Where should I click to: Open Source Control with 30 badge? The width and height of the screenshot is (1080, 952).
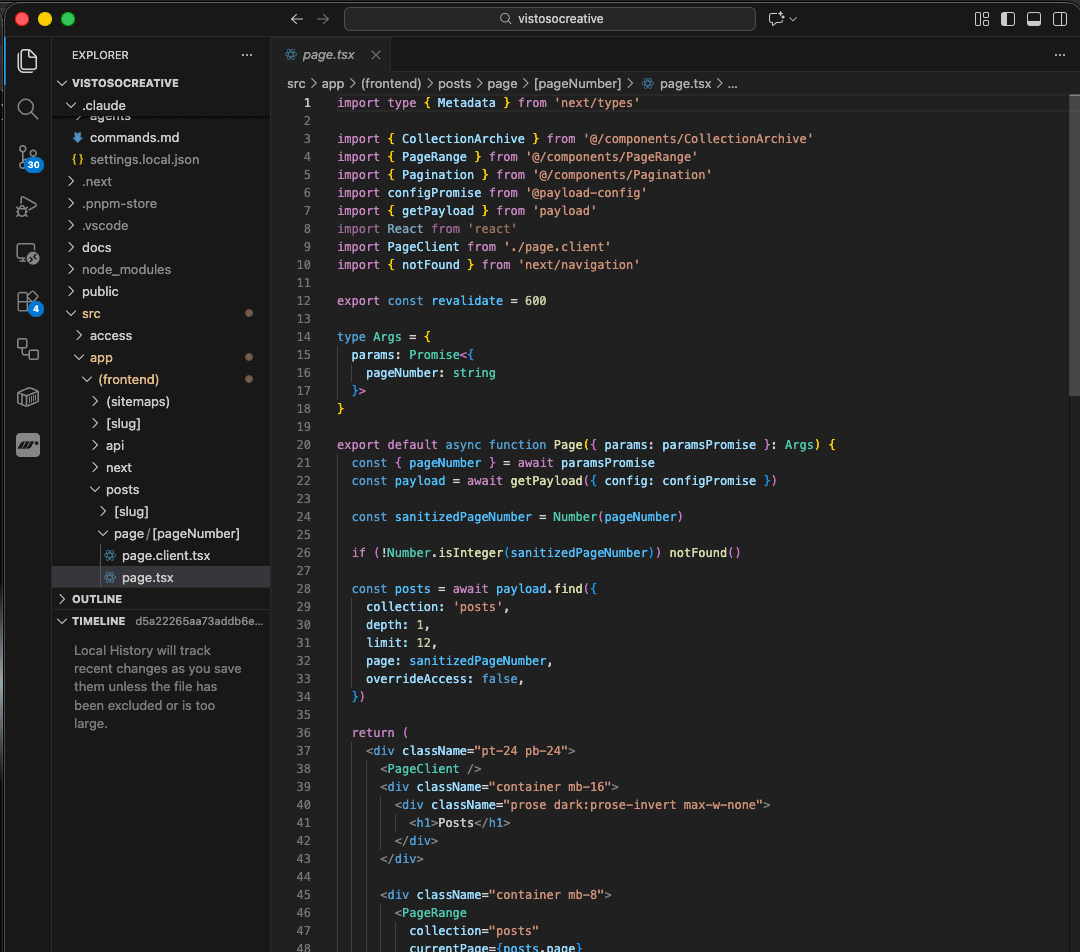(27, 157)
